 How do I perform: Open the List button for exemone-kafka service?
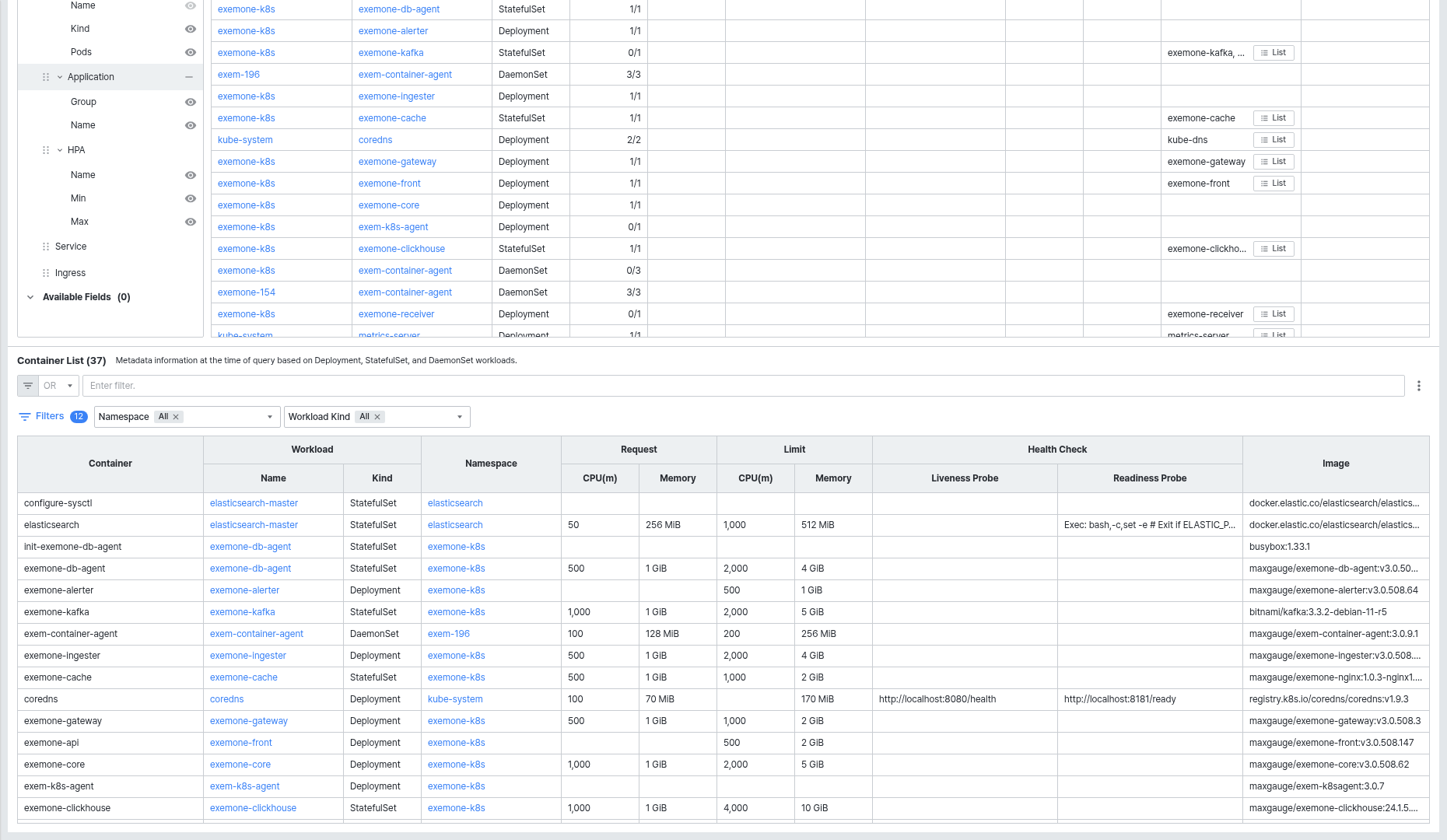pos(1274,53)
